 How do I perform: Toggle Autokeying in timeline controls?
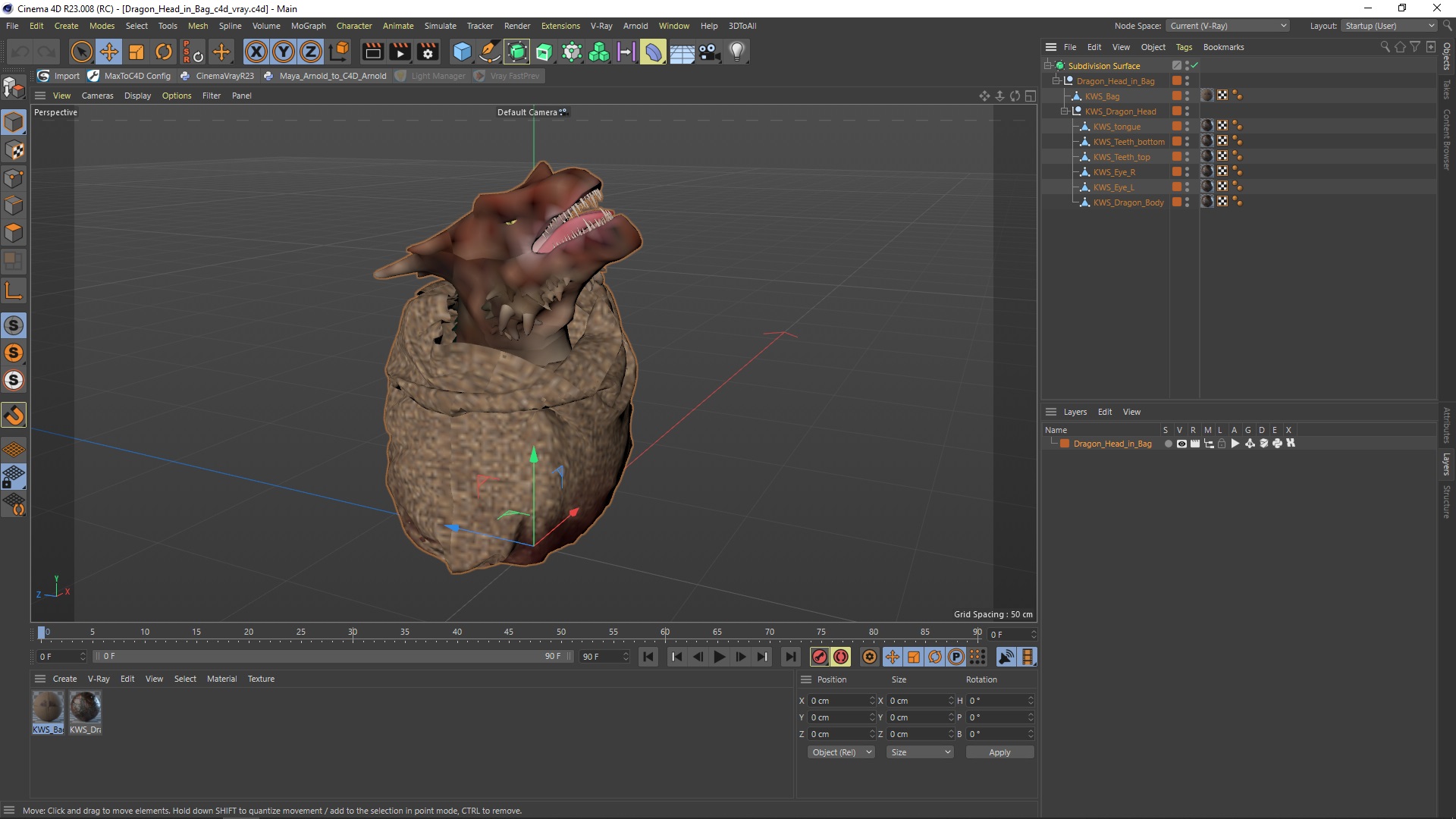(x=841, y=657)
